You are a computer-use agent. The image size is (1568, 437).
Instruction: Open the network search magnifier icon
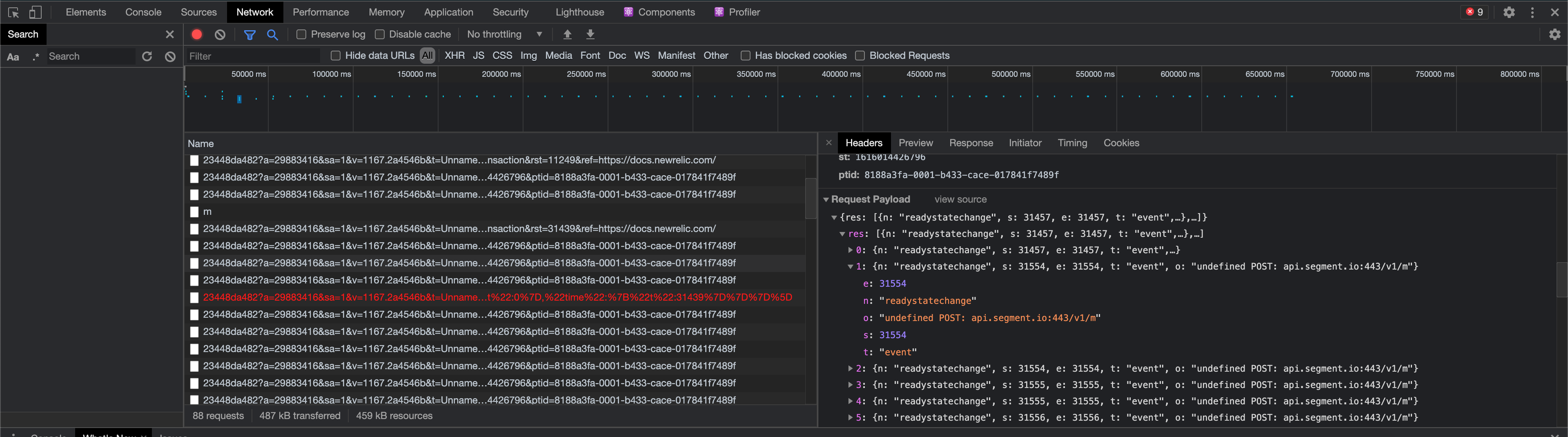273,35
